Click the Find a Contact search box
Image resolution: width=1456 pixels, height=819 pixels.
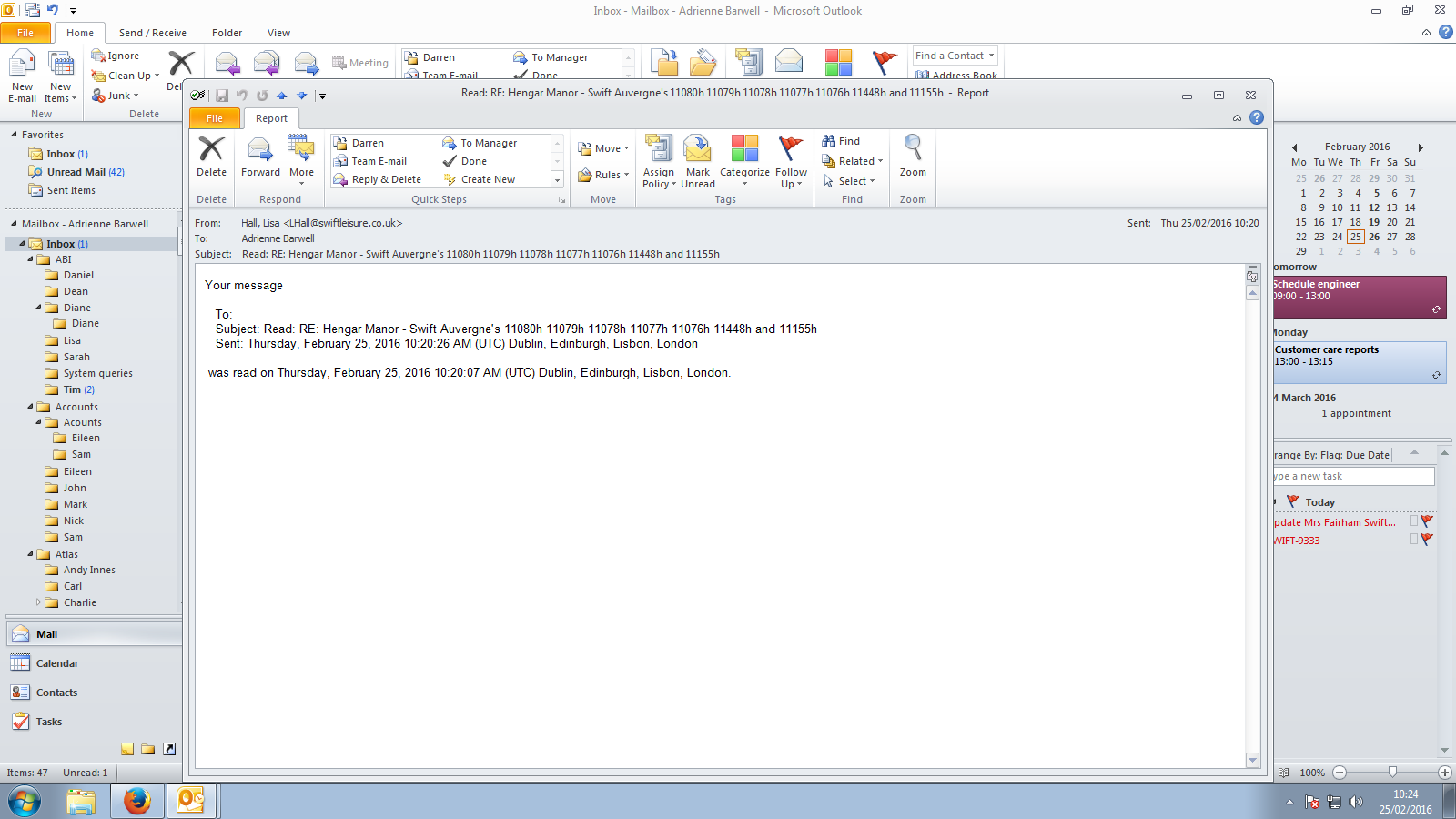(955, 56)
